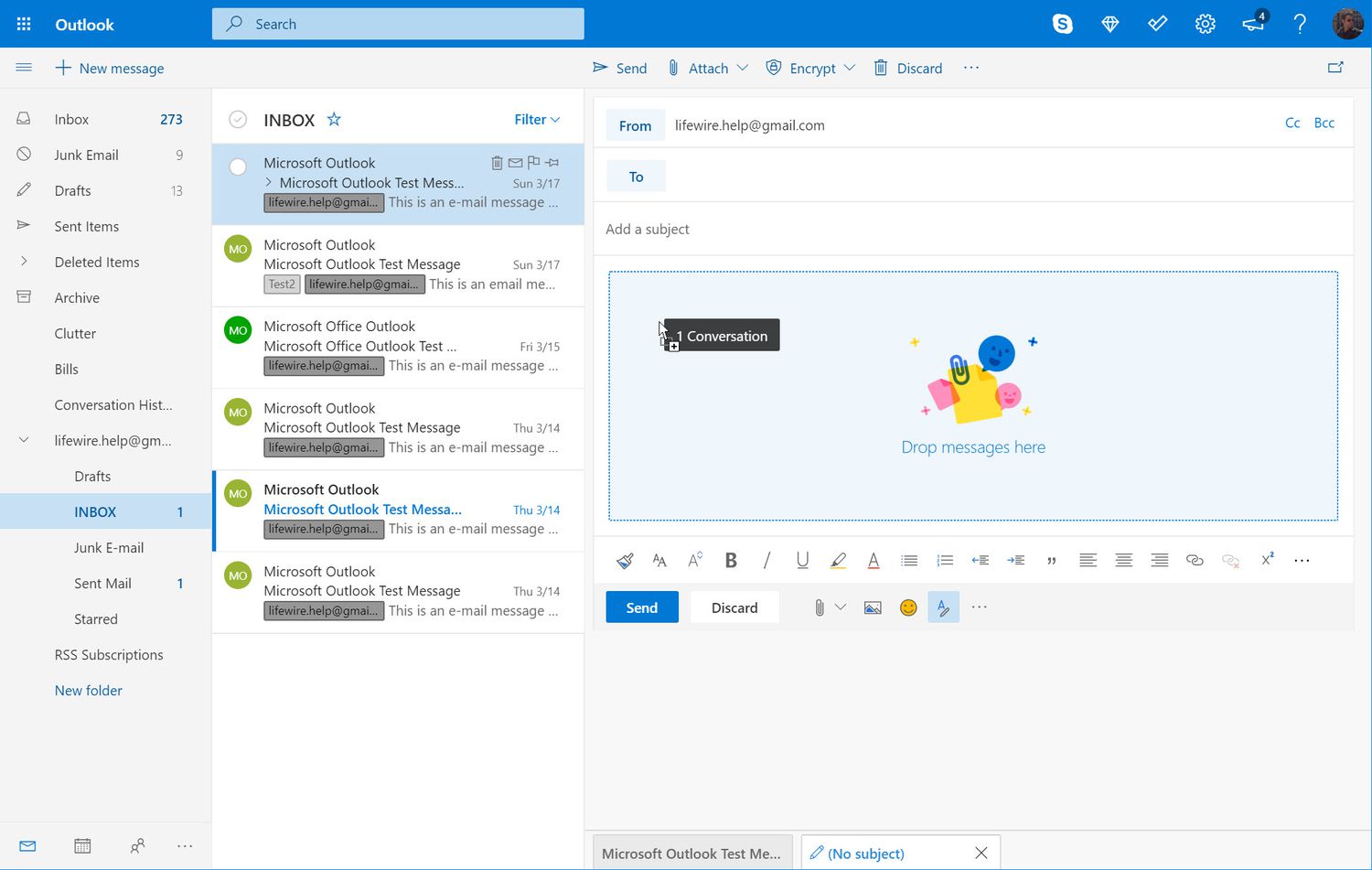Pin the first Microsoft Outlook message

tap(552, 163)
